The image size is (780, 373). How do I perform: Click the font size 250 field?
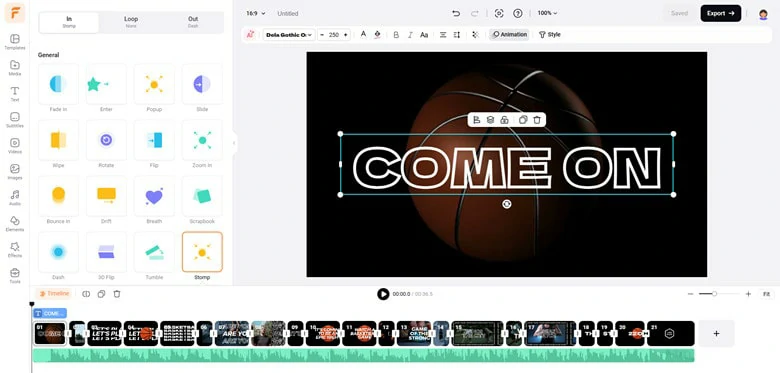pos(334,35)
